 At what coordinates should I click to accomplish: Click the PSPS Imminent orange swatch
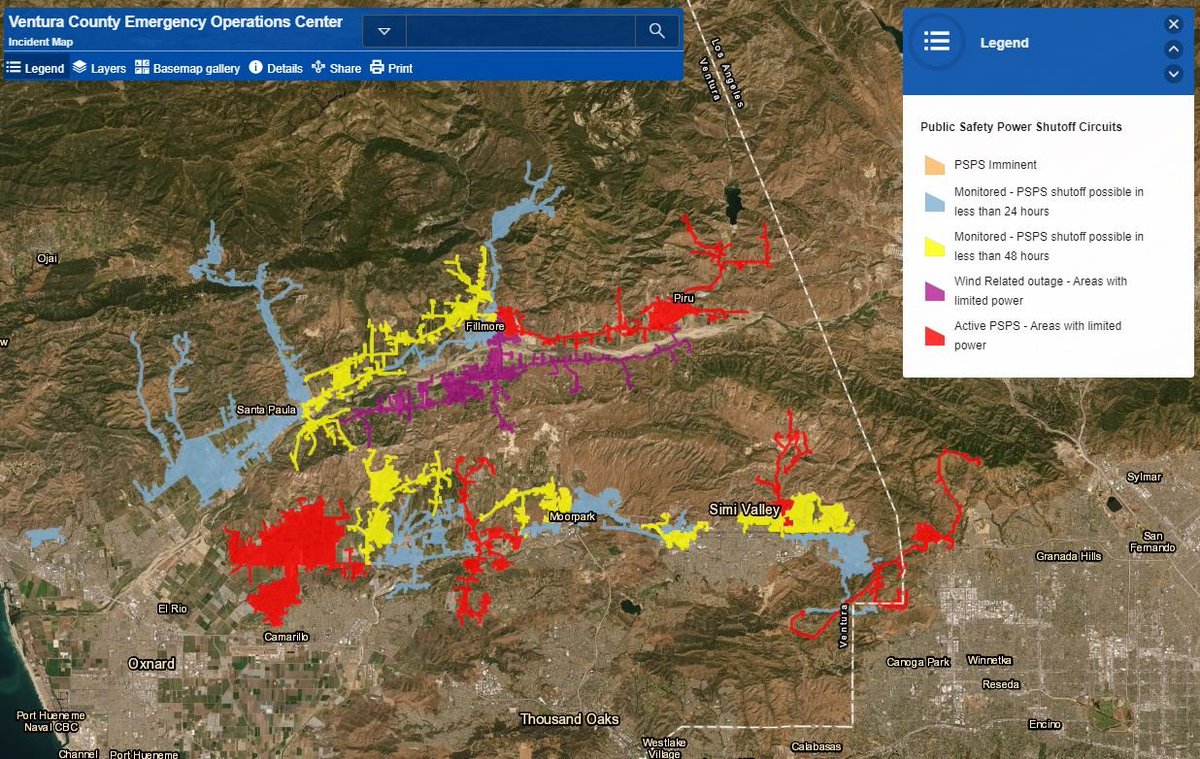[x=934, y=165]
